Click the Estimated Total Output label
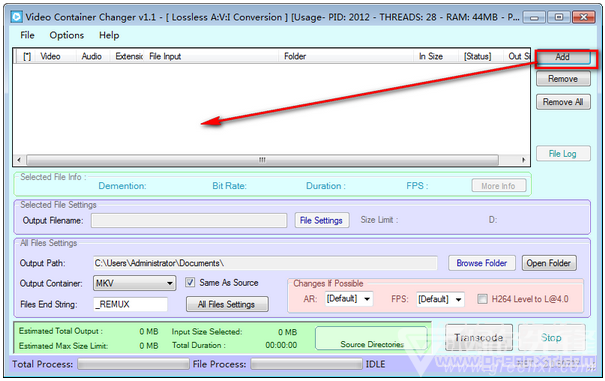The height and width of the screenshot is (381, 605). pos(61,331)
